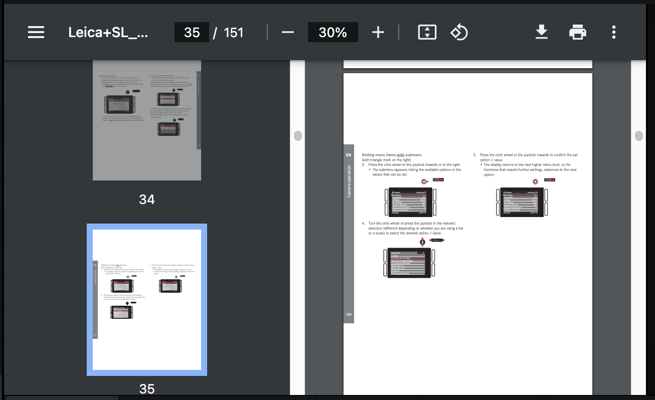Rotate the document counterclockwise
This screenshot has width=655, height=400.
pos(459,32)
